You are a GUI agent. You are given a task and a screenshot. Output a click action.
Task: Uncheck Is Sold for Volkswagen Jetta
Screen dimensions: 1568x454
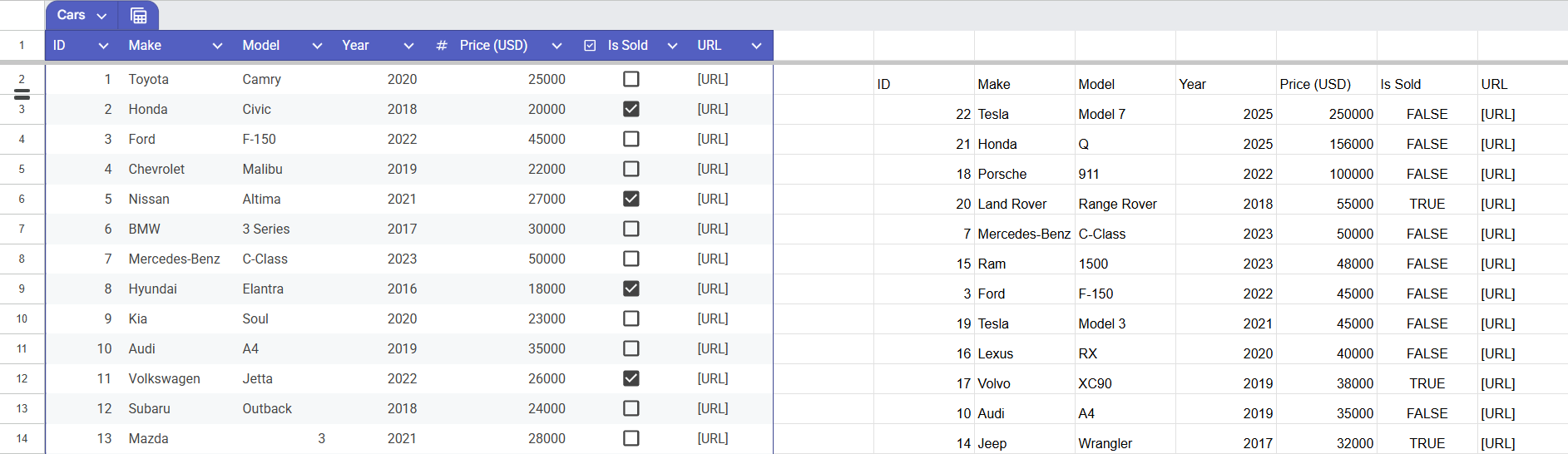point(631,378)
